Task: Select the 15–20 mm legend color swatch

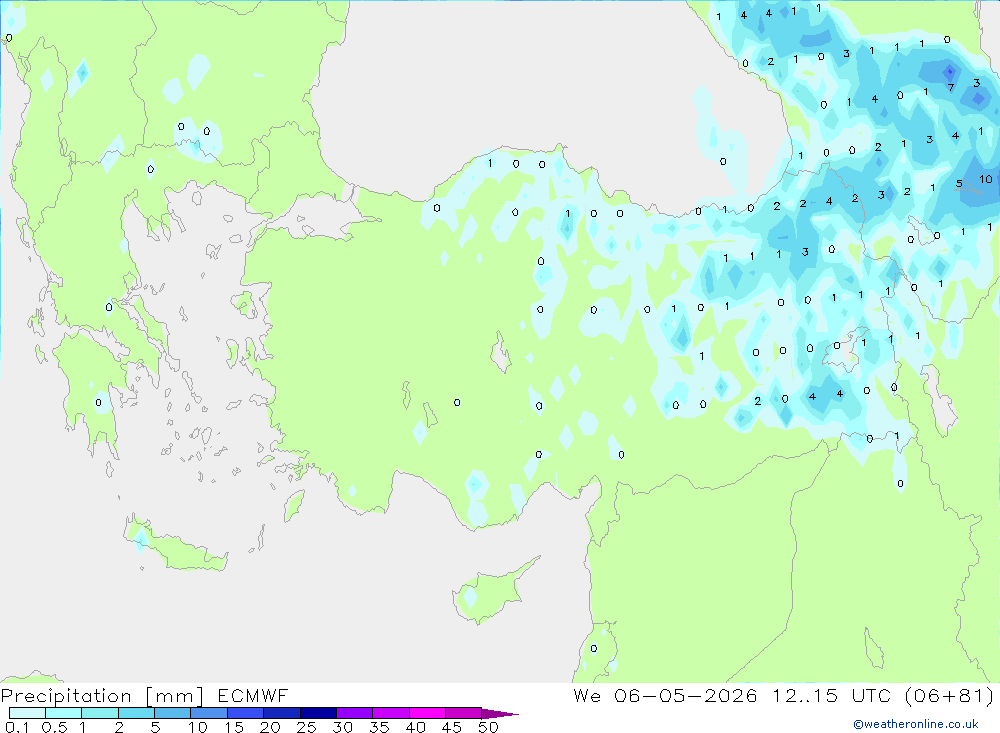Action: [x=245, y=713]
